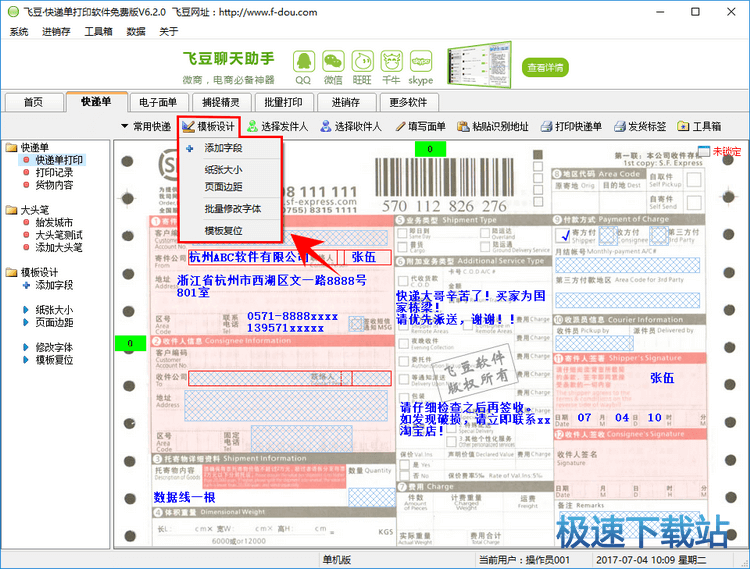Click the top green offset marker 0

pyautogui.click(x=430, y=149)
